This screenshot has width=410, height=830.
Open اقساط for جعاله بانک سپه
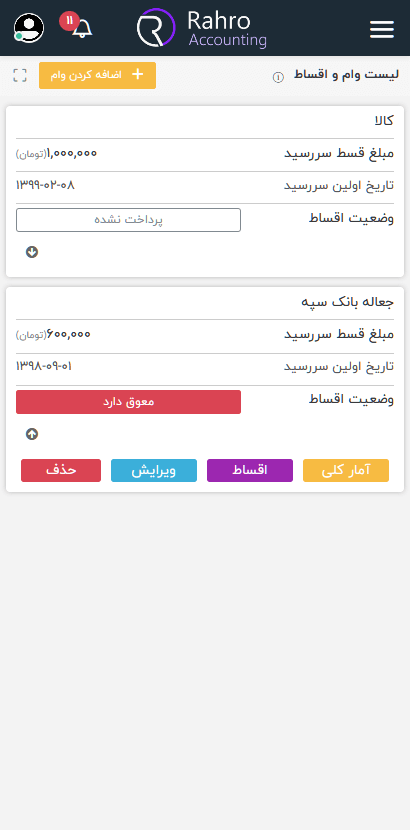(x=250, y=471)
